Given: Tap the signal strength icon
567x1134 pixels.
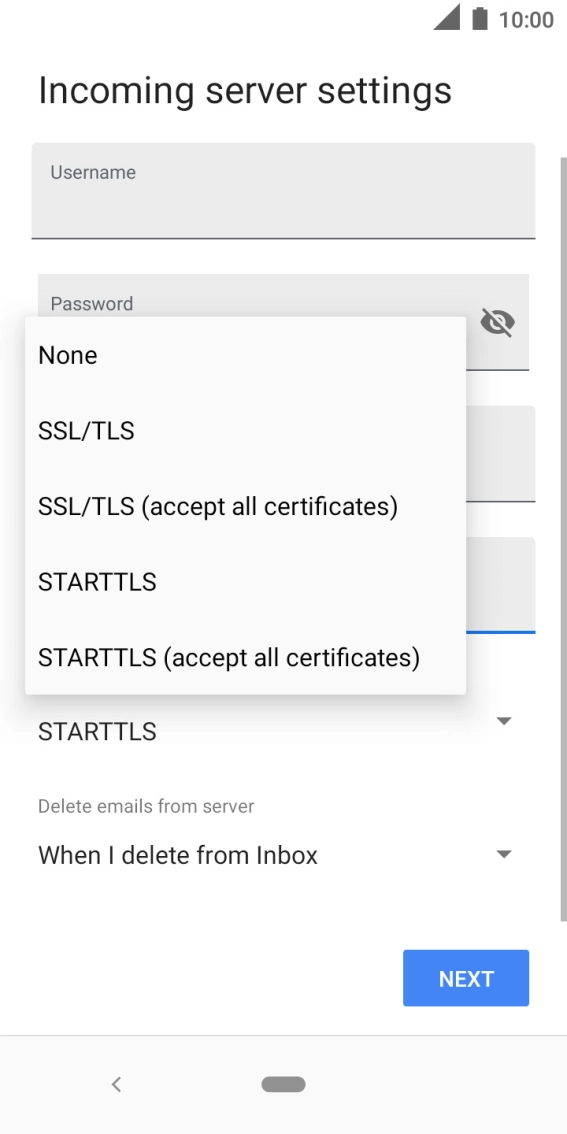Looking at the screenshot, I should (446, 17).
